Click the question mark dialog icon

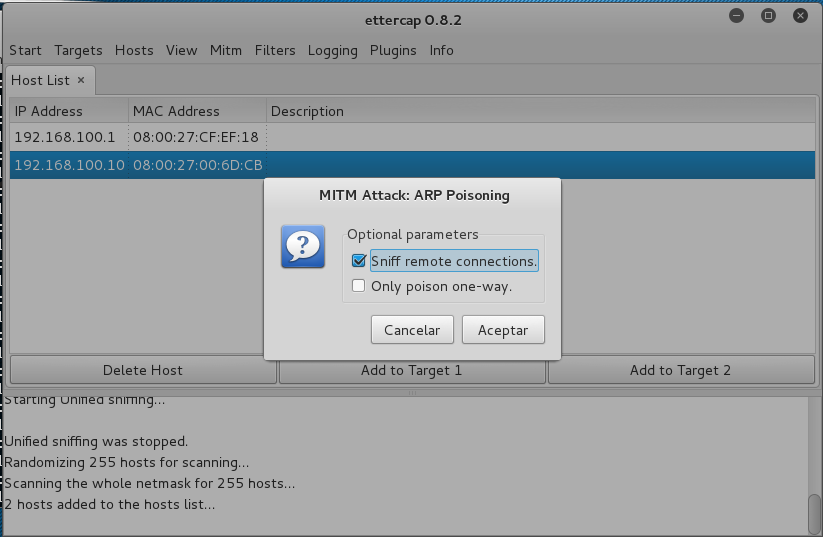point(303,247)
